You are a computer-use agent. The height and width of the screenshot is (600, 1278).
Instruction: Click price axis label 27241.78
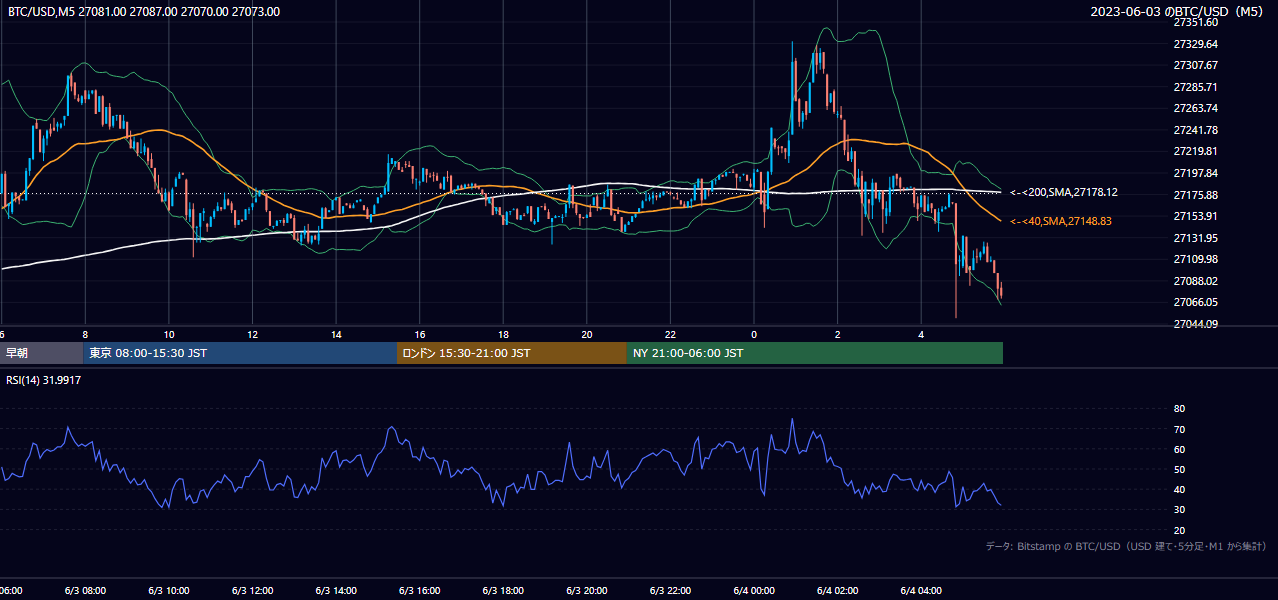(1195, 130)
